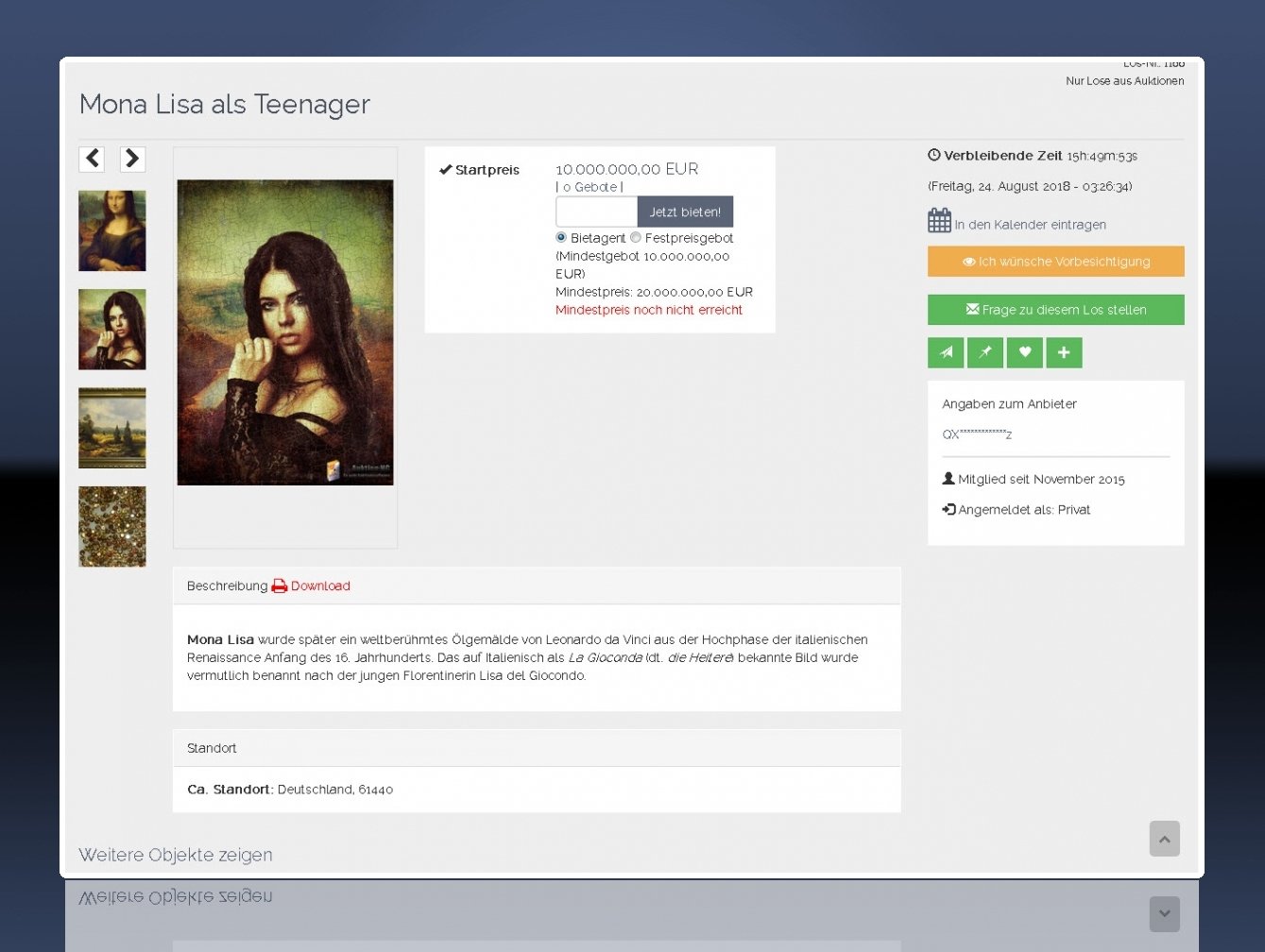Click the Weitere Objekte zeigen heading

176,855
